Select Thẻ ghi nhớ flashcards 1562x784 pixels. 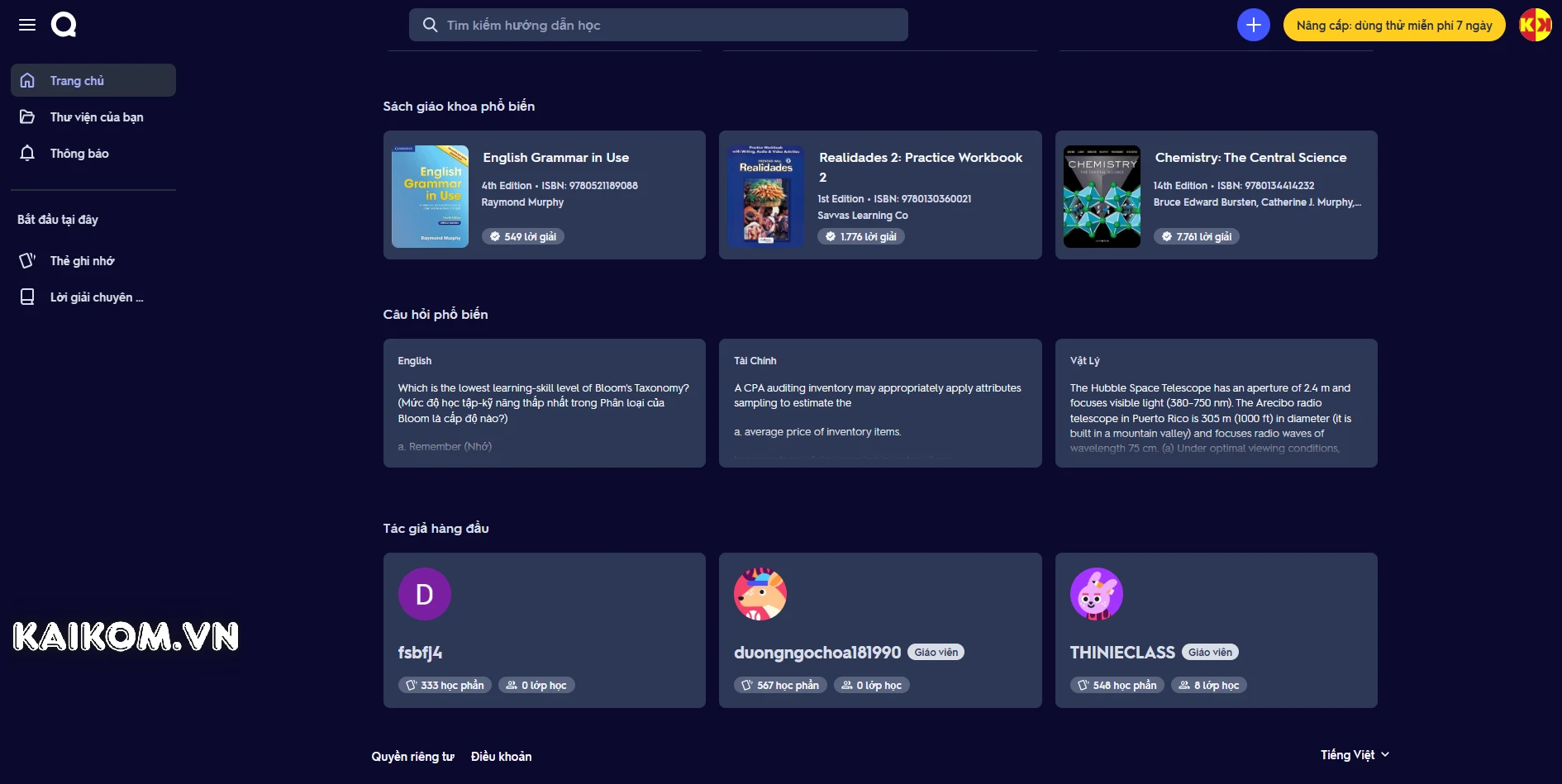[82, 261]
